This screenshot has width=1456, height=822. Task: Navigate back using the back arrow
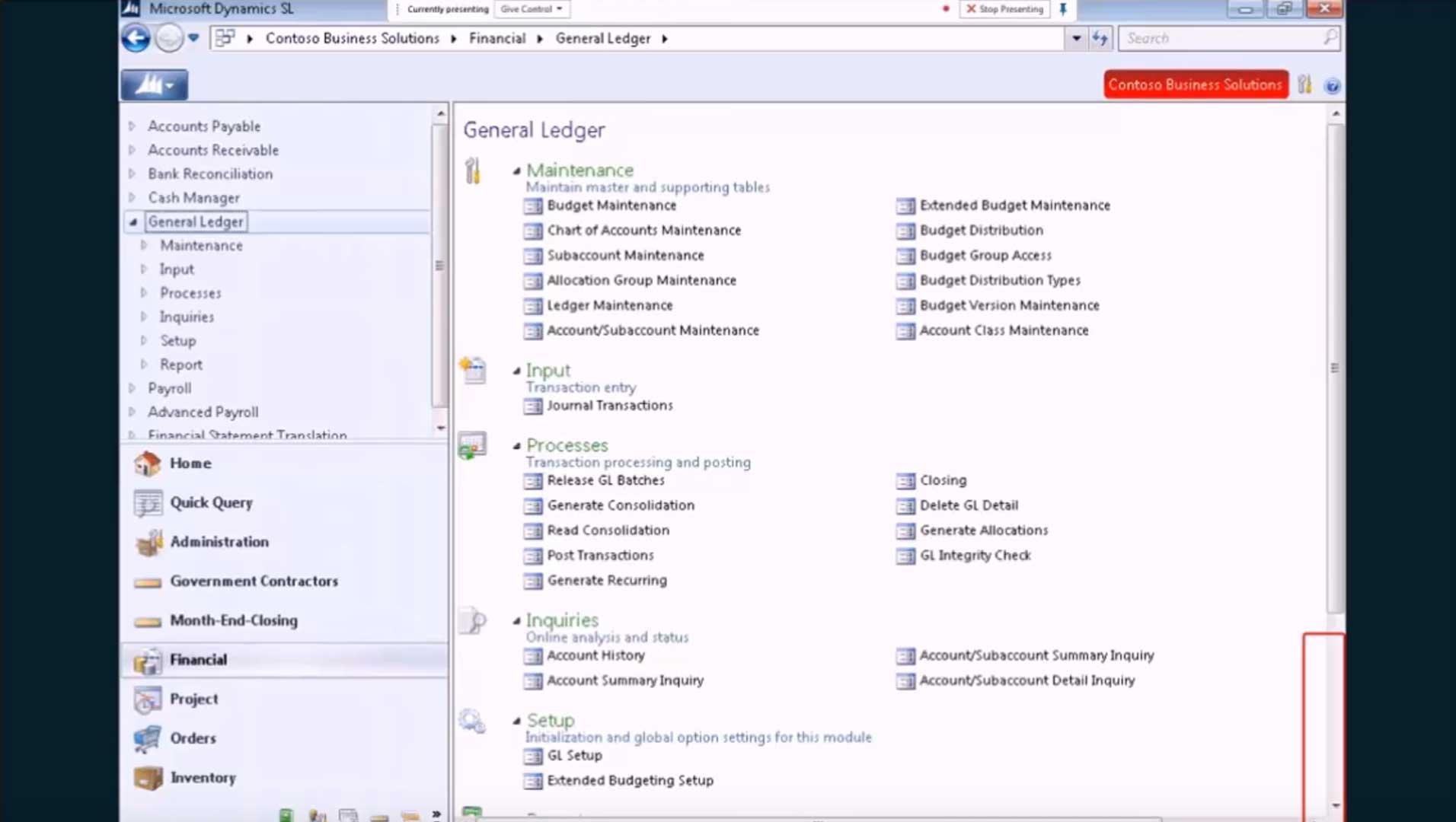[136, 38]
